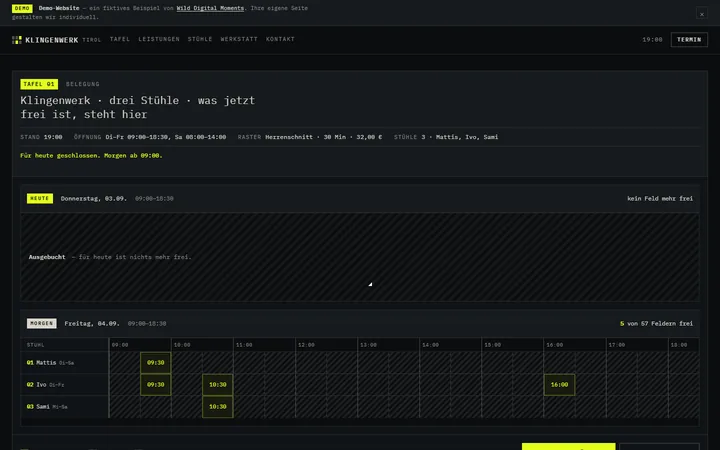The width and height of the screenshot is (720, 450).
Task: Click the TAFEL 01 badge
Action: (x=39, y=84)
